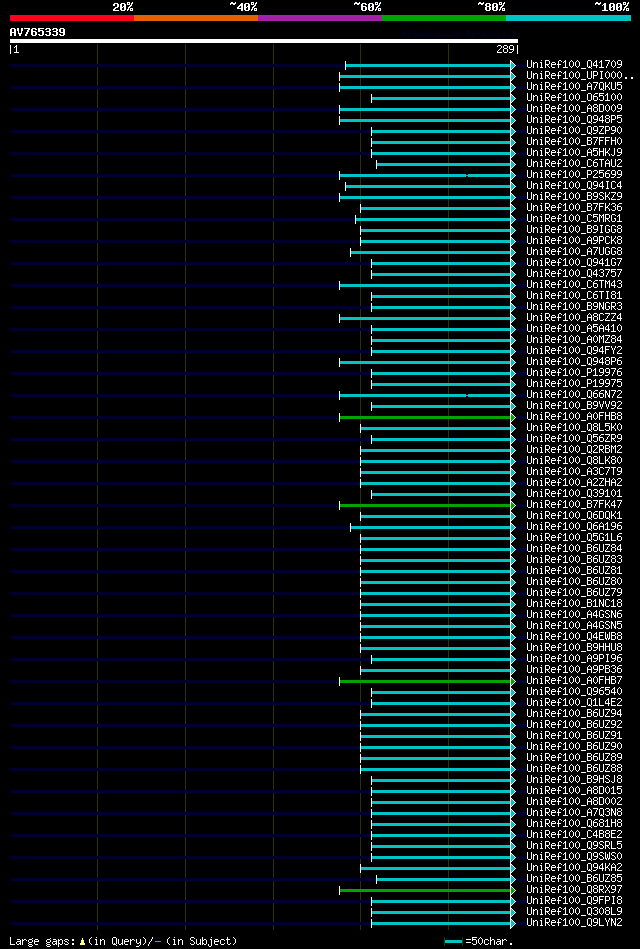Select the UniRef100_Q66N72 label
Image resolution: width=640 pixels, height=949 pixels.
tap(574, 395)
